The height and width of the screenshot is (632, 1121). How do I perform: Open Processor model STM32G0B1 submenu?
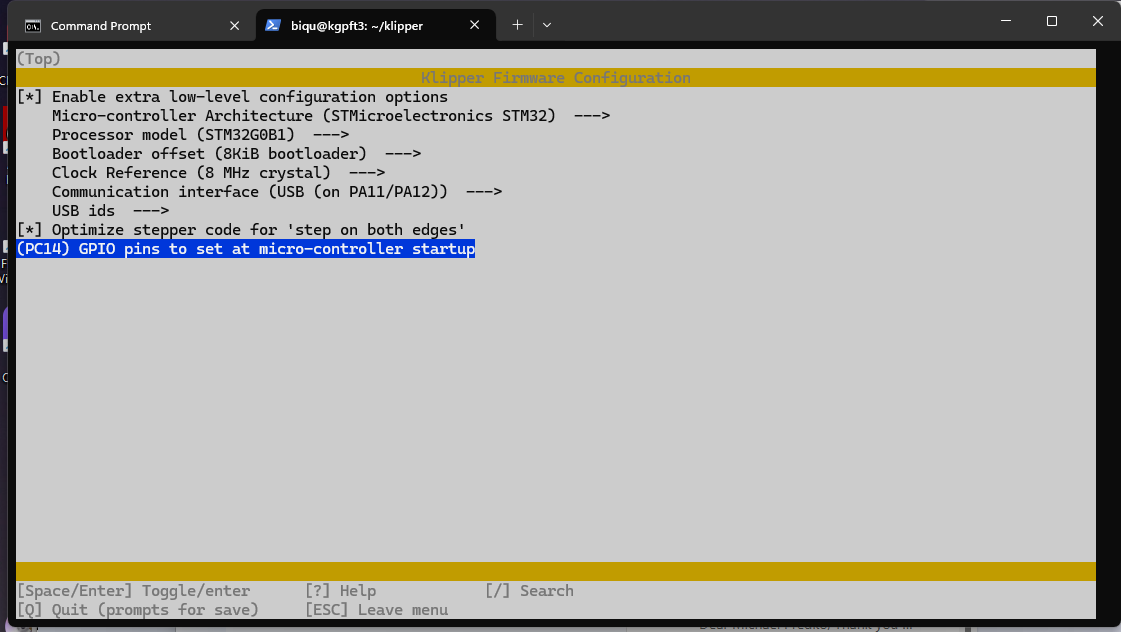200,134
